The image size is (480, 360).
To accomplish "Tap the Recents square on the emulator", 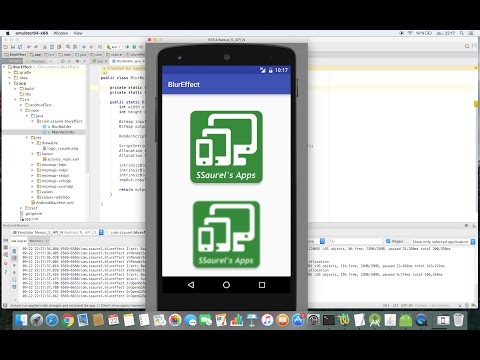I will (262, 285).
